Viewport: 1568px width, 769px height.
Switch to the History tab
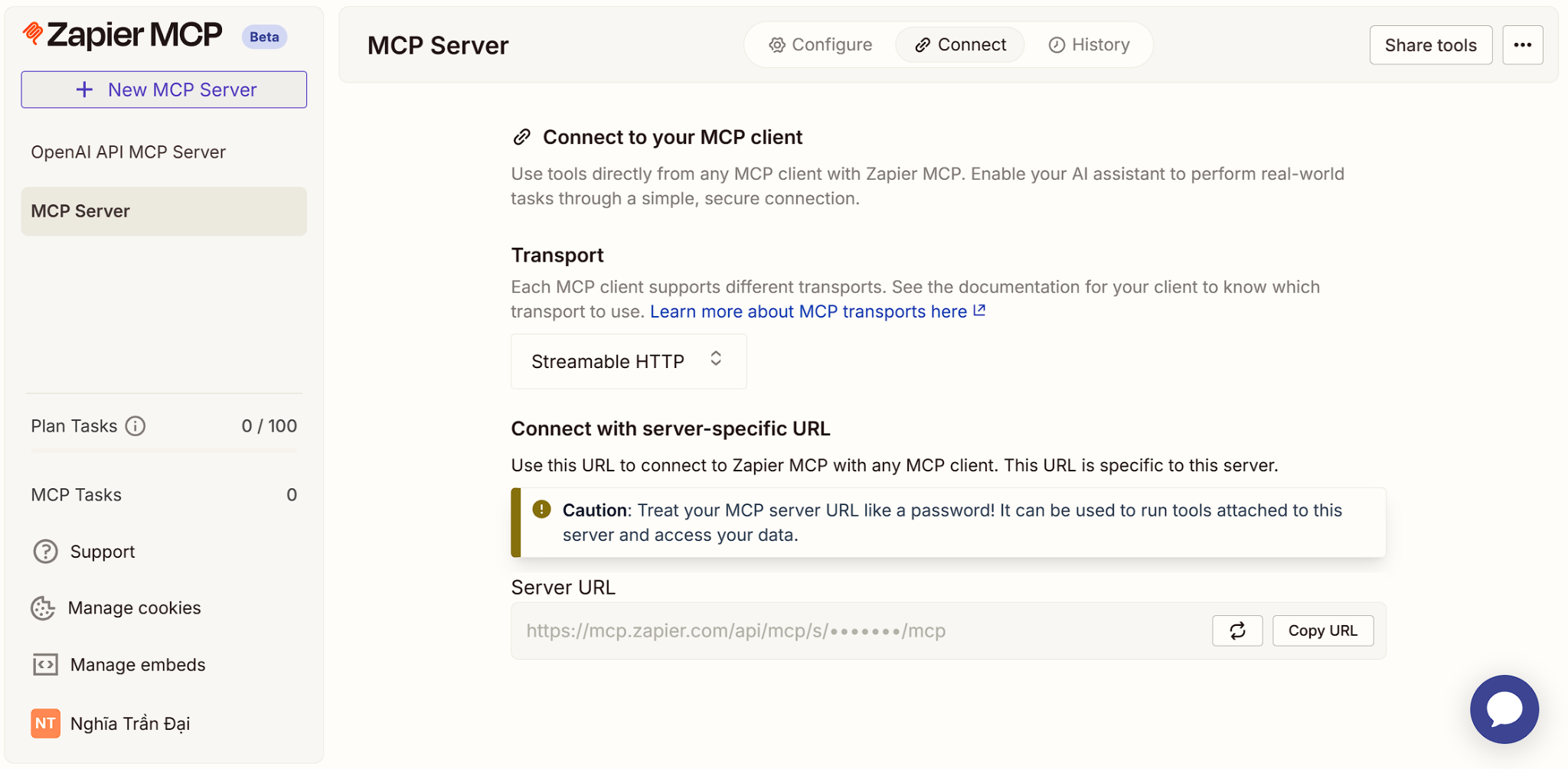click(1089, 45)
